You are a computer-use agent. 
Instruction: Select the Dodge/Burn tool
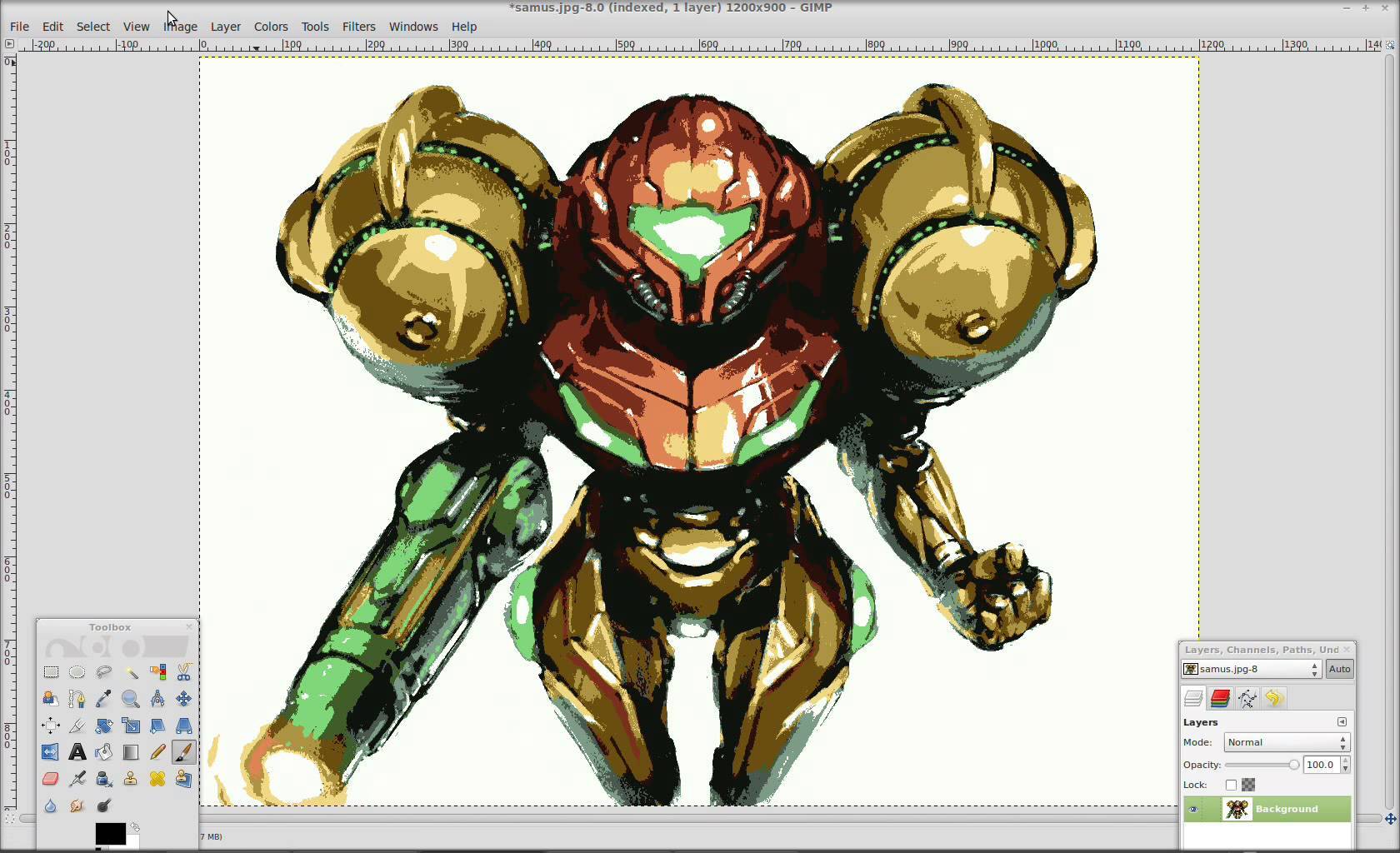pyautogui.click(x=104, y=805)
